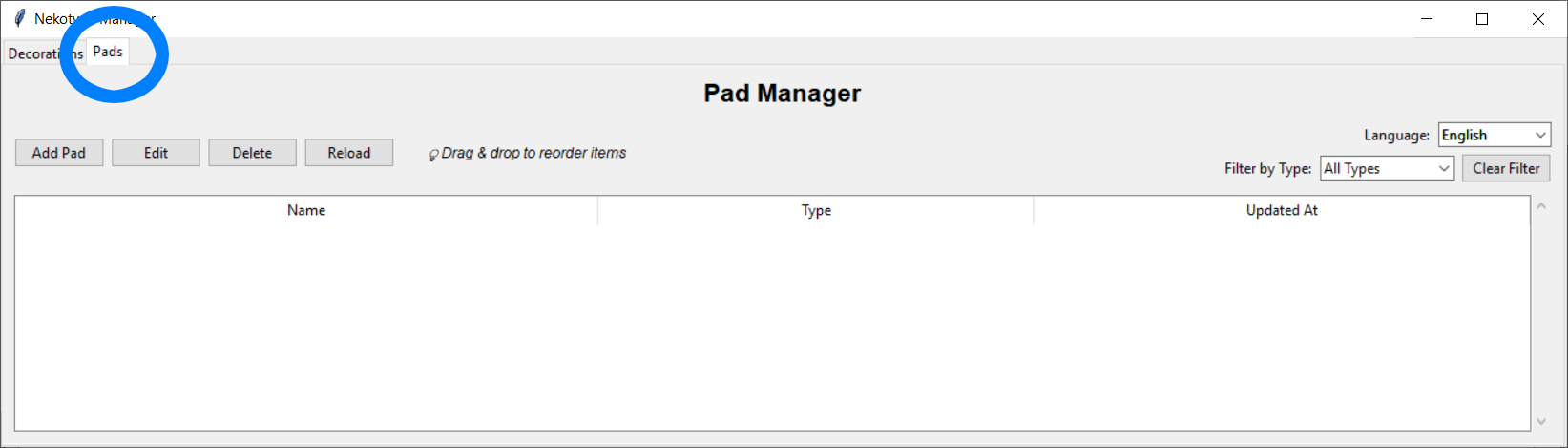The width and height of the screenshot is (1568, 448).
Task: Expand the All Types combo arrow
Action: (x=1444, y=168)
